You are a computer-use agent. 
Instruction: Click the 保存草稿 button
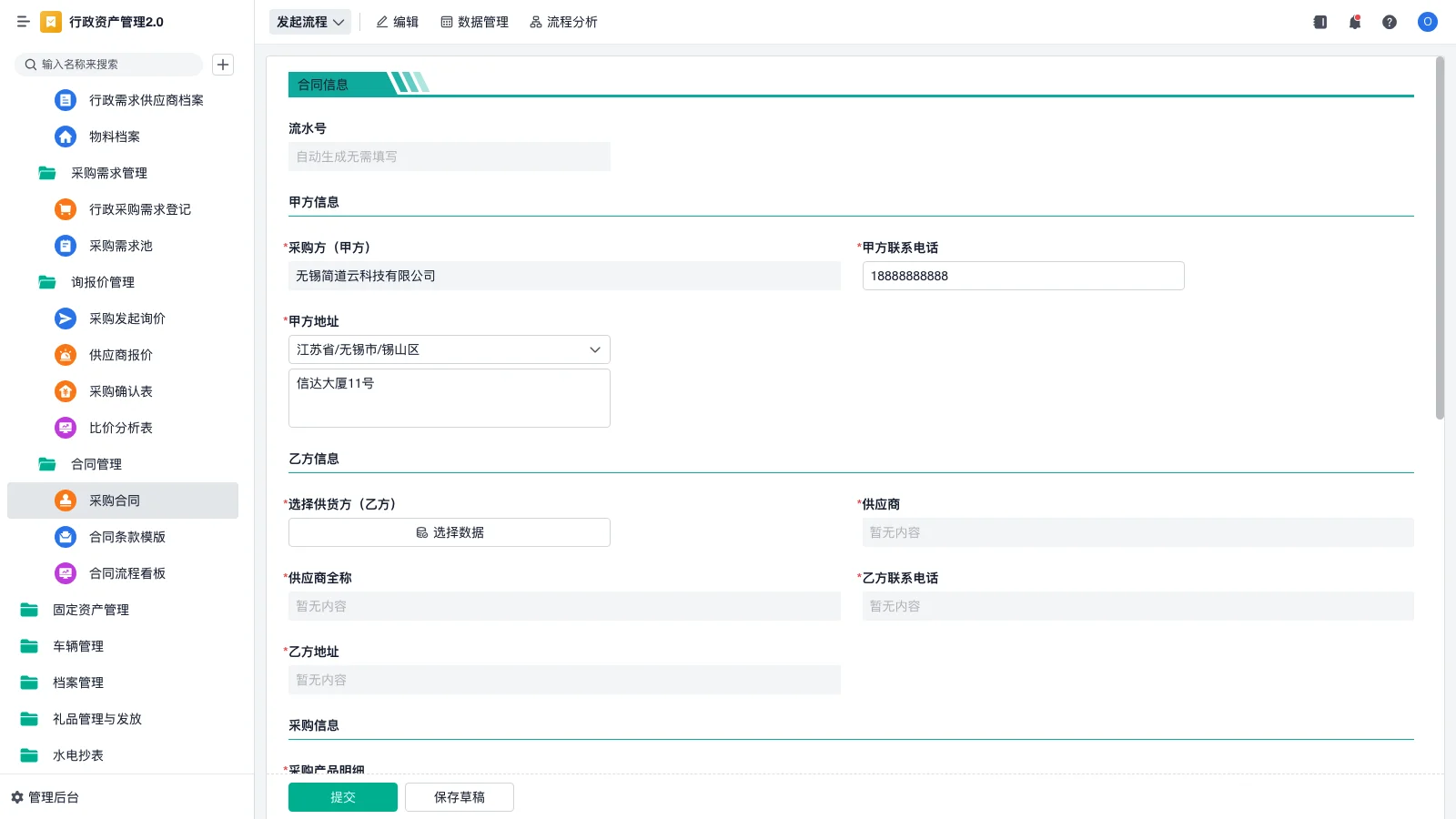coord(460,797)
